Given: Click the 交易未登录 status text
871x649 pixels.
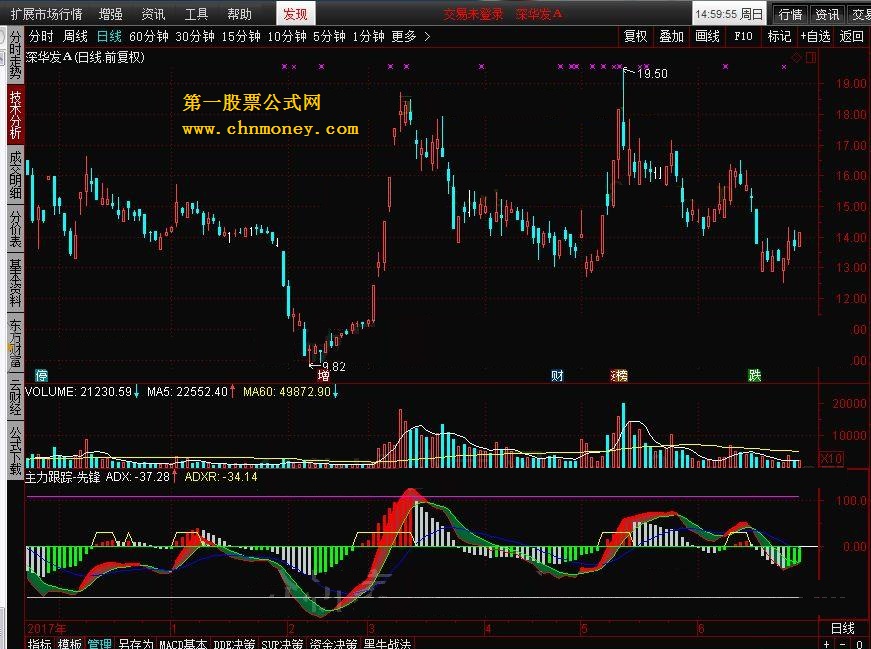Looking at the screenshot, I should click(x=473, y=14).
